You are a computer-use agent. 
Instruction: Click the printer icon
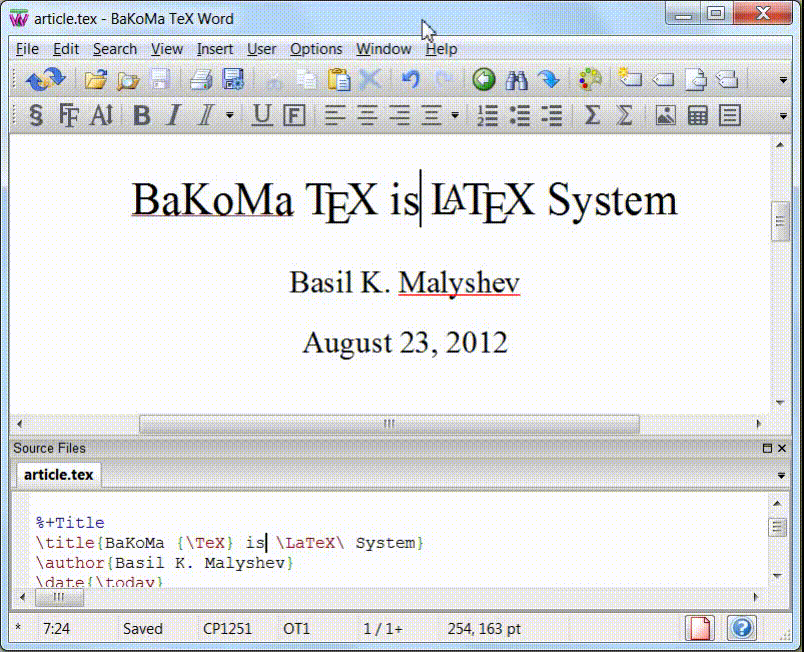(x=200, y=79)
